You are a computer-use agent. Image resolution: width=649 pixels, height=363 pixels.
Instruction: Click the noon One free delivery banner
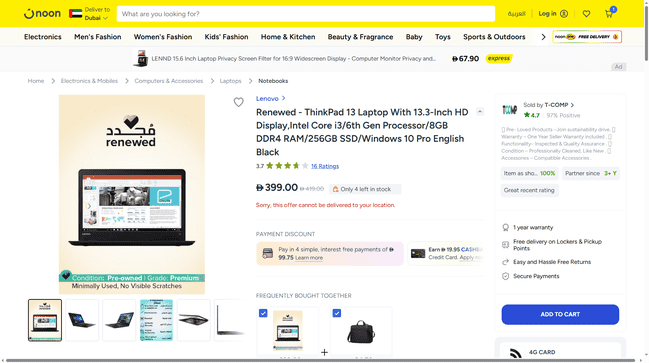click(587, 37)
